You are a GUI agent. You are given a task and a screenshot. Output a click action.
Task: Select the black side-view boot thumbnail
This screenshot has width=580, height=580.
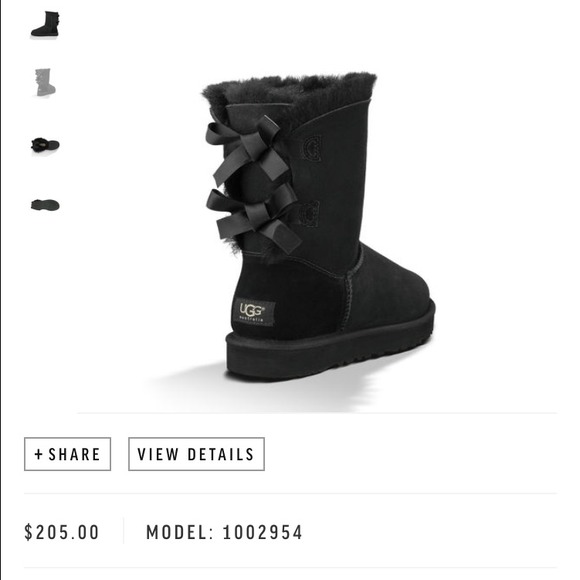pyautogui.click(x=45, y=24)
